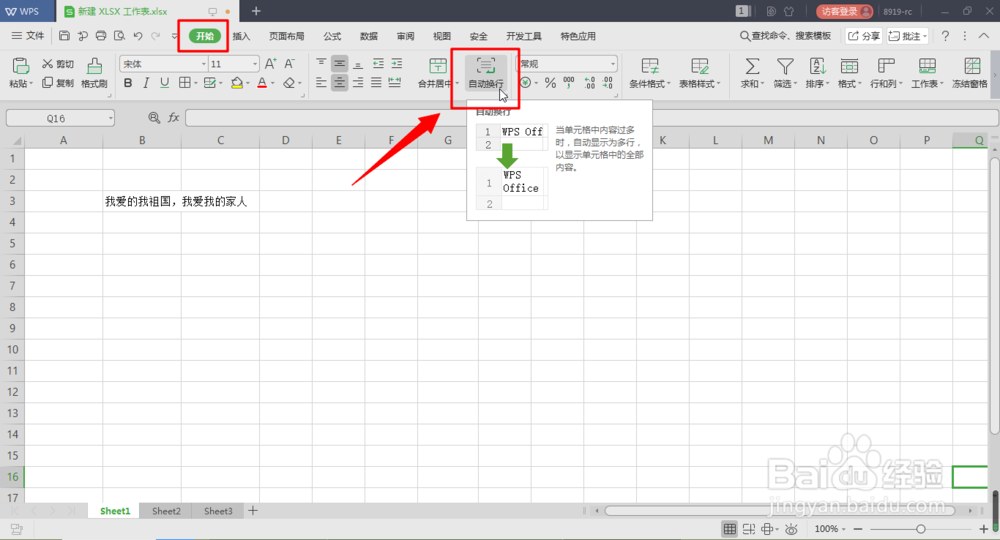Apply cell borders icon
This screenshot has height=540, width=1000.
pos(184,83)
